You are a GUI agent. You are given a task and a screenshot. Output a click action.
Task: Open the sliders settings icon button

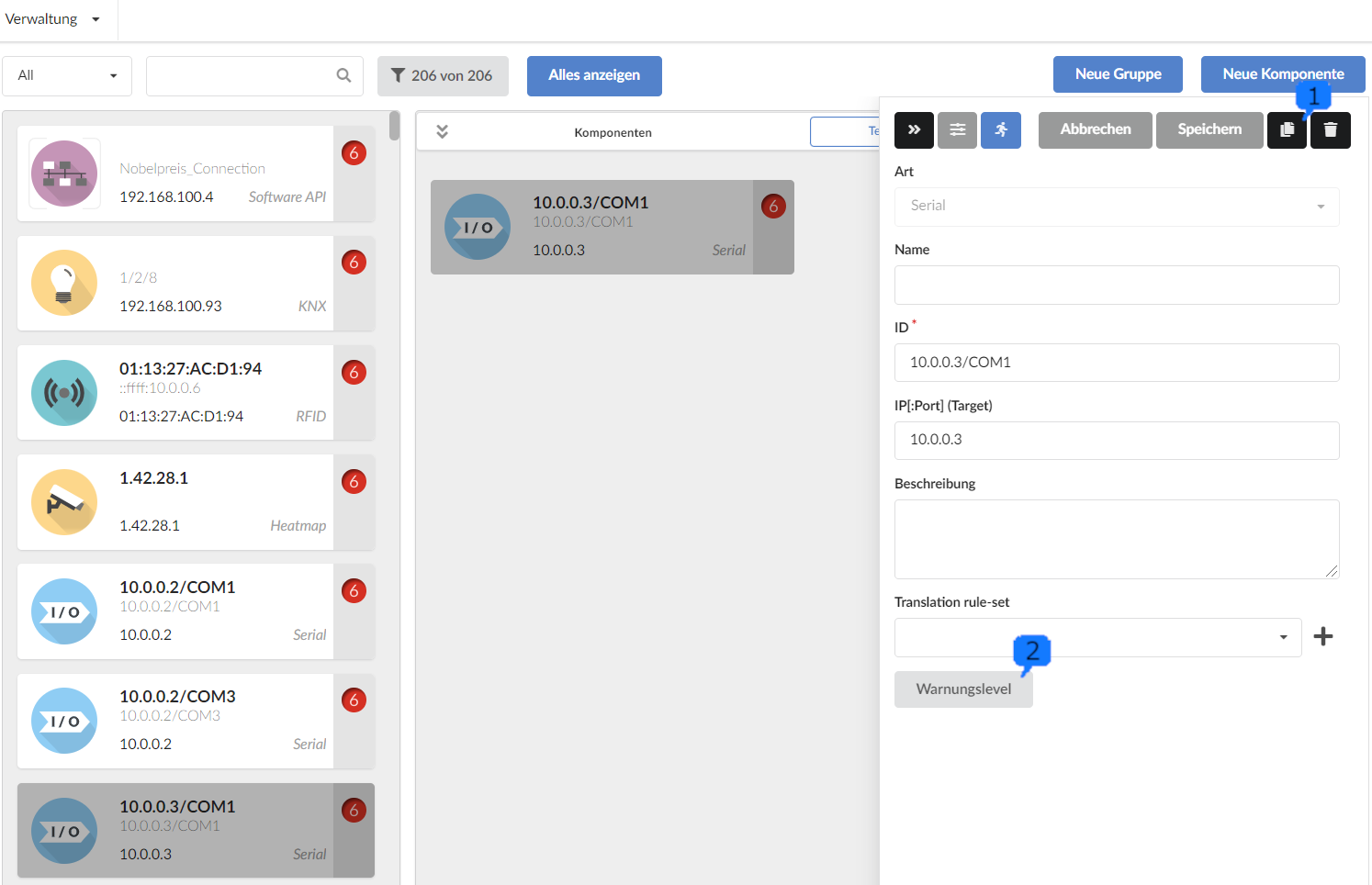click(957, 130)
